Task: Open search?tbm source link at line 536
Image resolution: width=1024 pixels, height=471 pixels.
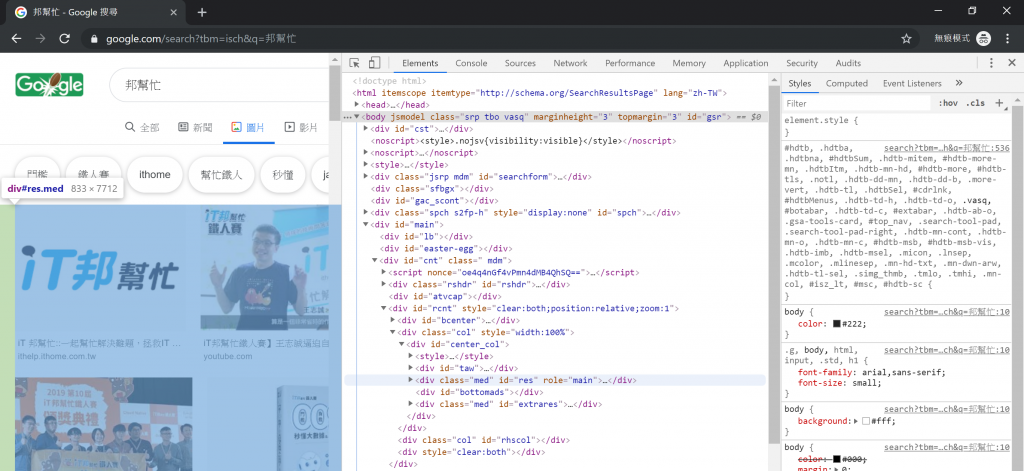Action: tap(946, 148)
